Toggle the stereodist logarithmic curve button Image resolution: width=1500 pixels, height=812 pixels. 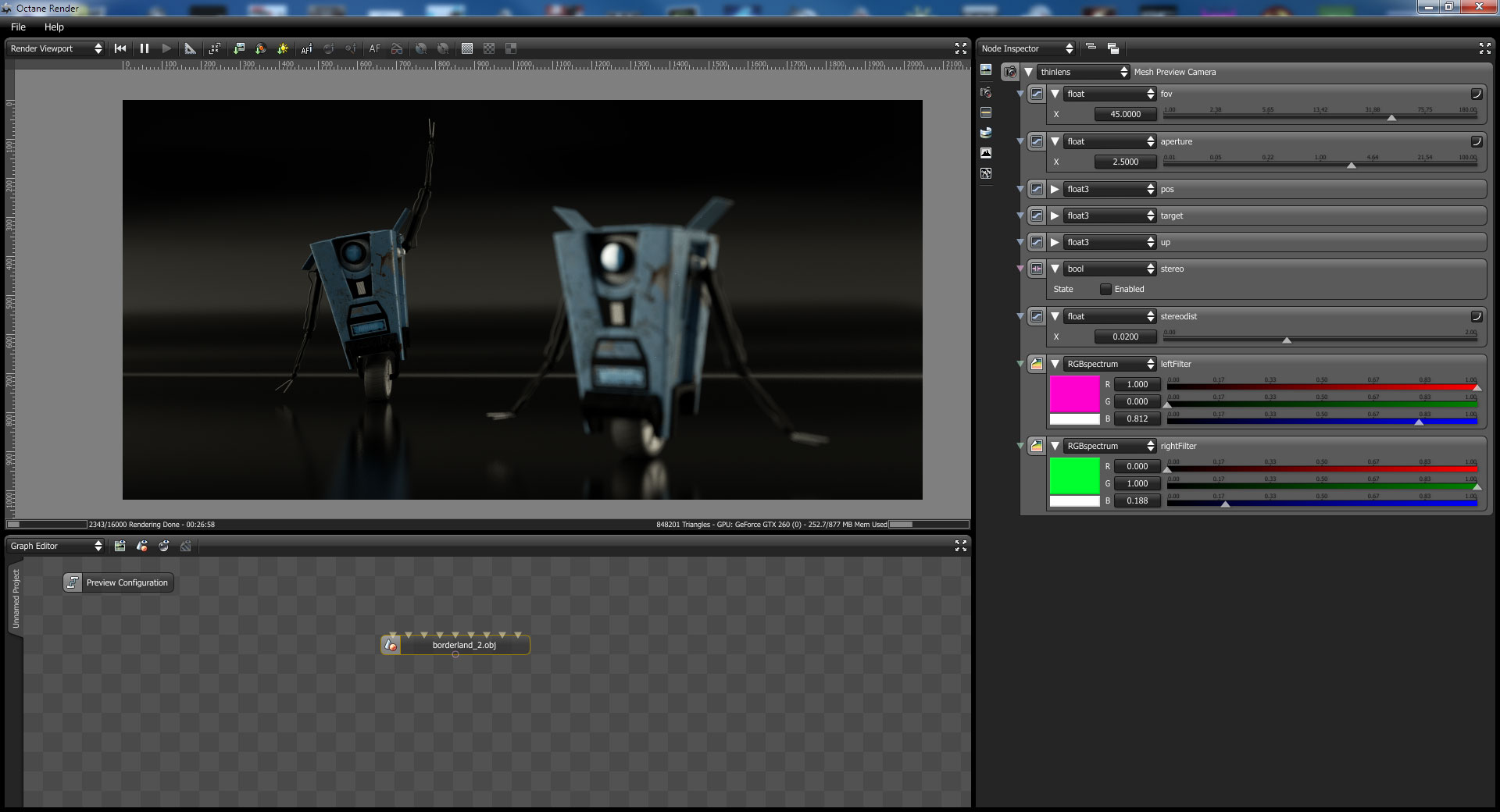(x=1477, y=316)
